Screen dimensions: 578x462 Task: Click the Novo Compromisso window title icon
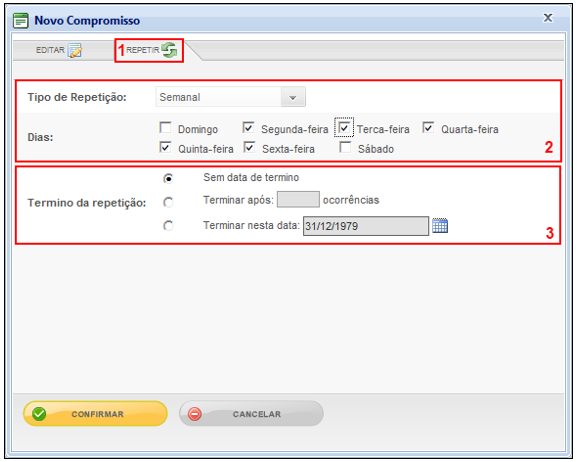tap(21, 21)
